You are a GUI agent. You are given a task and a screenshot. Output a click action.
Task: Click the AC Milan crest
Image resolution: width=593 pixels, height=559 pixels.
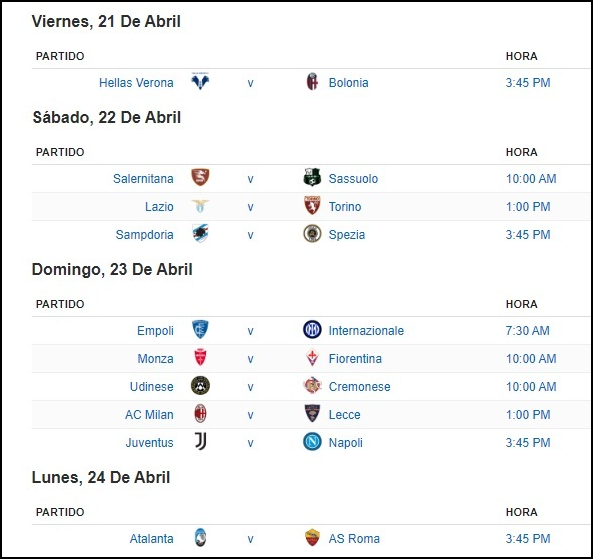coord(200,413)
